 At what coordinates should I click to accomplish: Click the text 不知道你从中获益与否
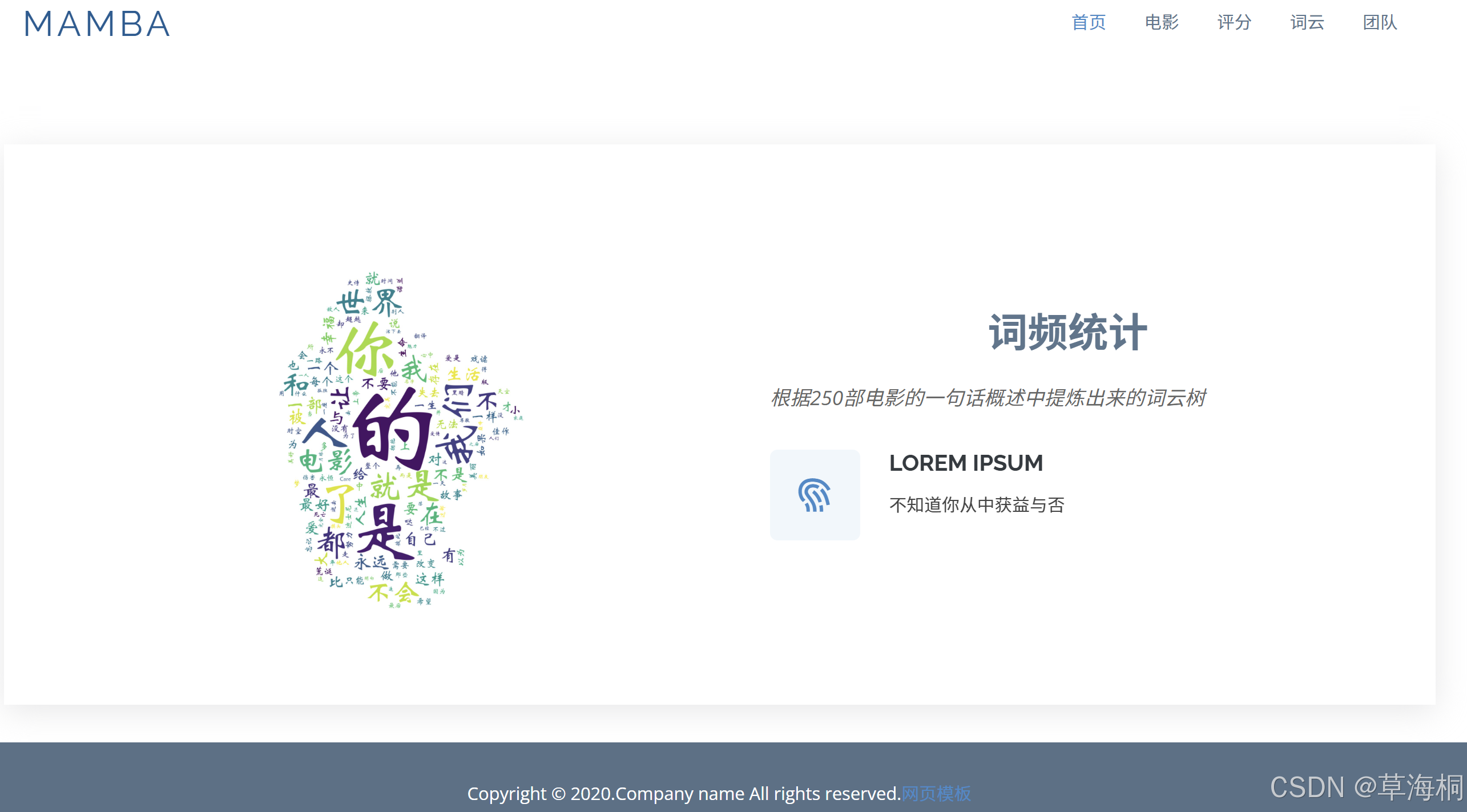[977, 504]
